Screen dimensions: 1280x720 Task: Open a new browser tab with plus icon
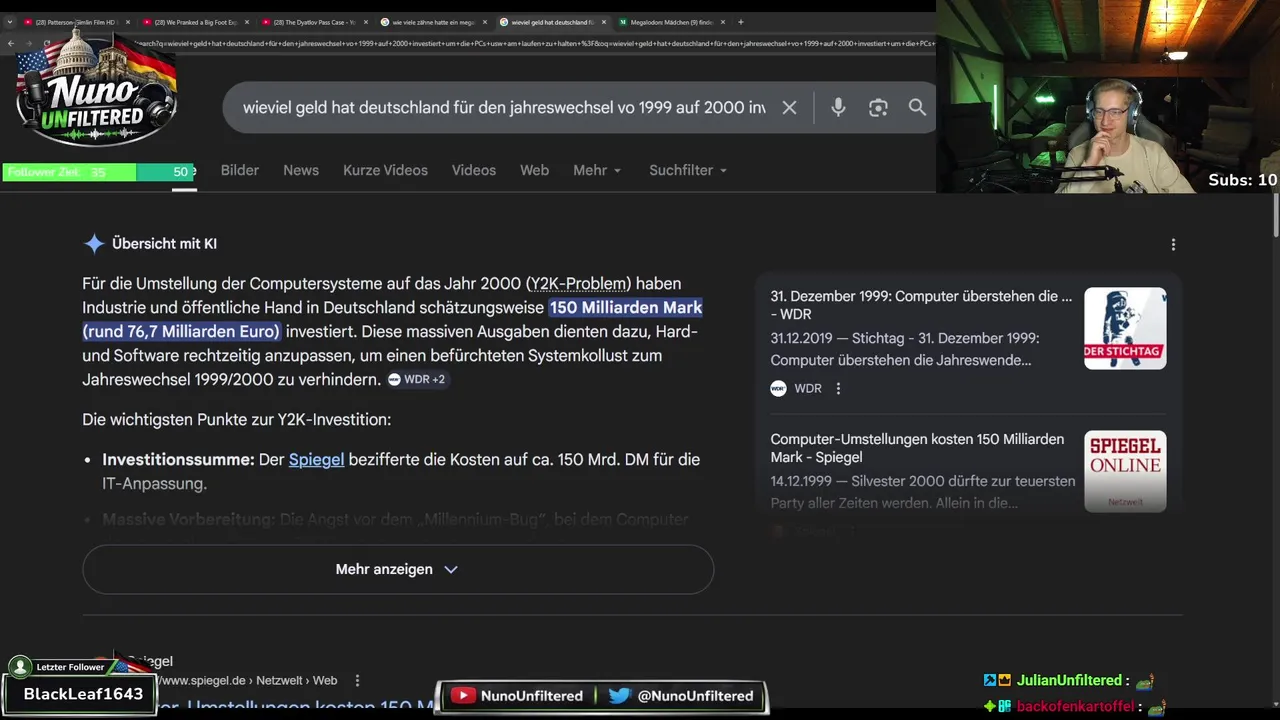(740, 22)
